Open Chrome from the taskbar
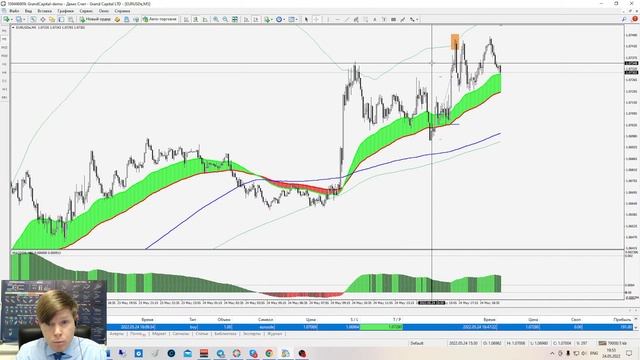 tap(269, 353)
